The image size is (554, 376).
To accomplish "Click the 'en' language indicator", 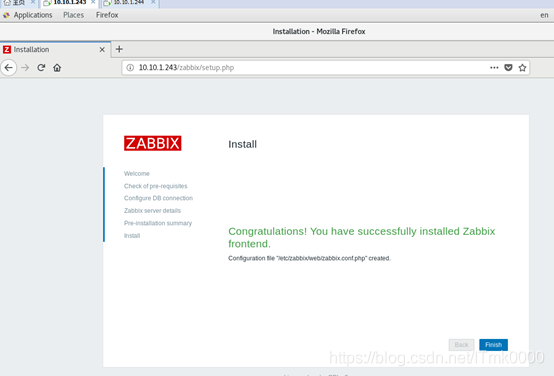I will pyautogui.click(x=544, y=15).
